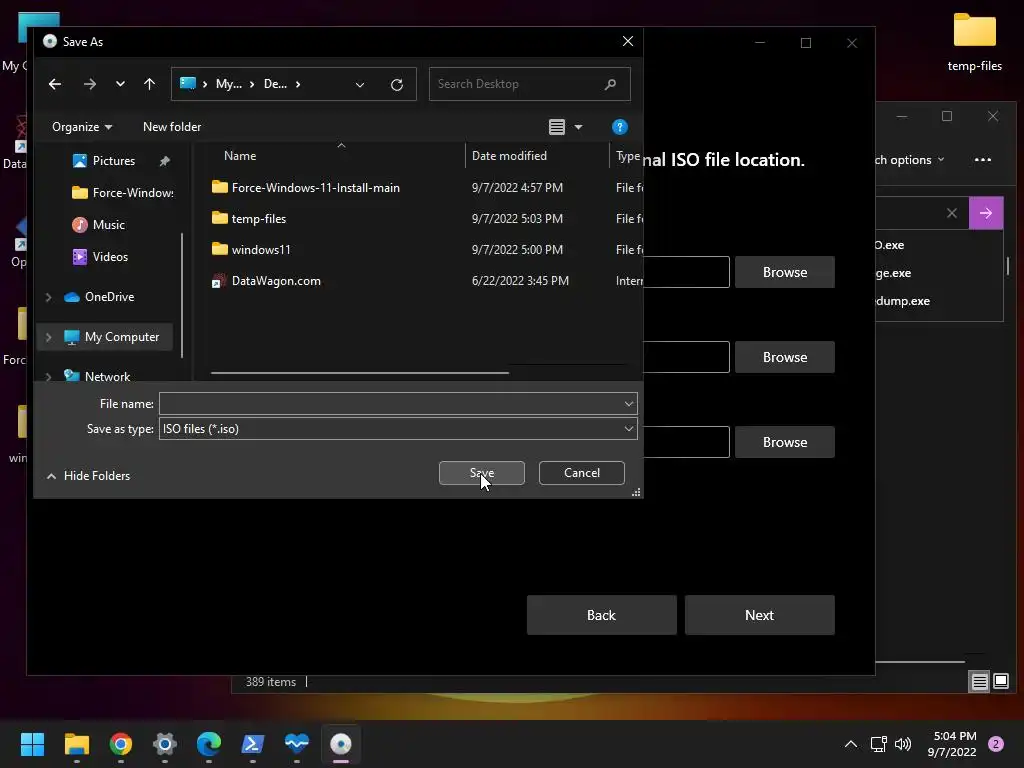Open the Windows Start menu
This screenshot has height=768, width=1024.
[x=32, y=744]
